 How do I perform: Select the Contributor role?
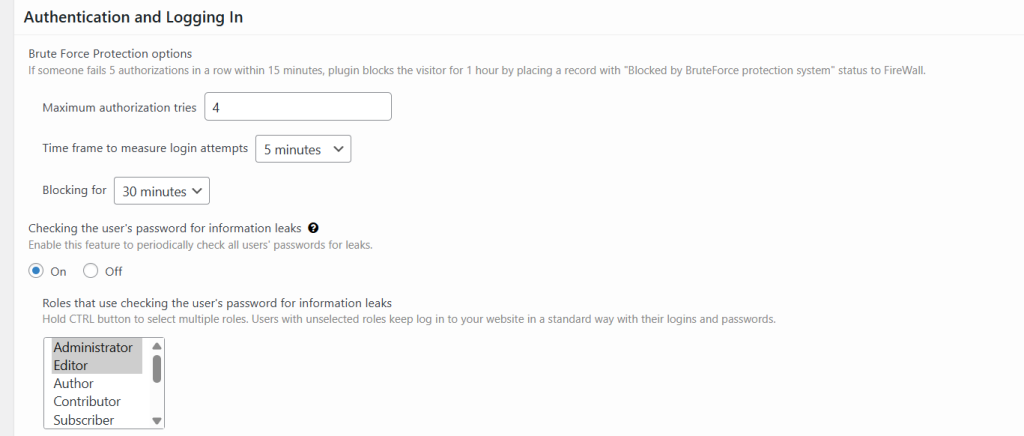coord(87,401)
